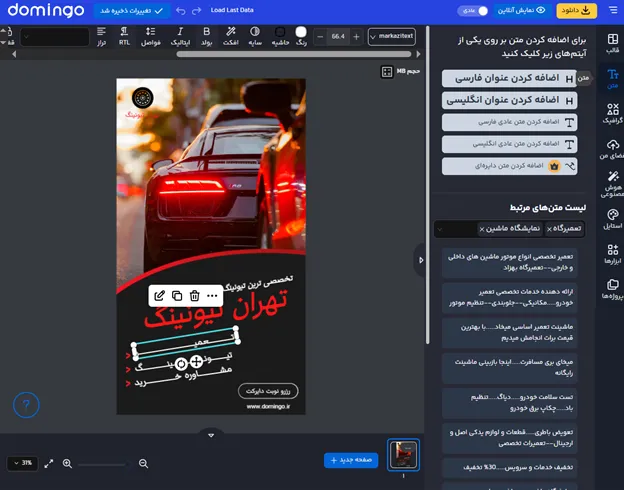Toggle the عادی mode switch
The height and width of the screenshot is (490, 624).
pos(473,11)
